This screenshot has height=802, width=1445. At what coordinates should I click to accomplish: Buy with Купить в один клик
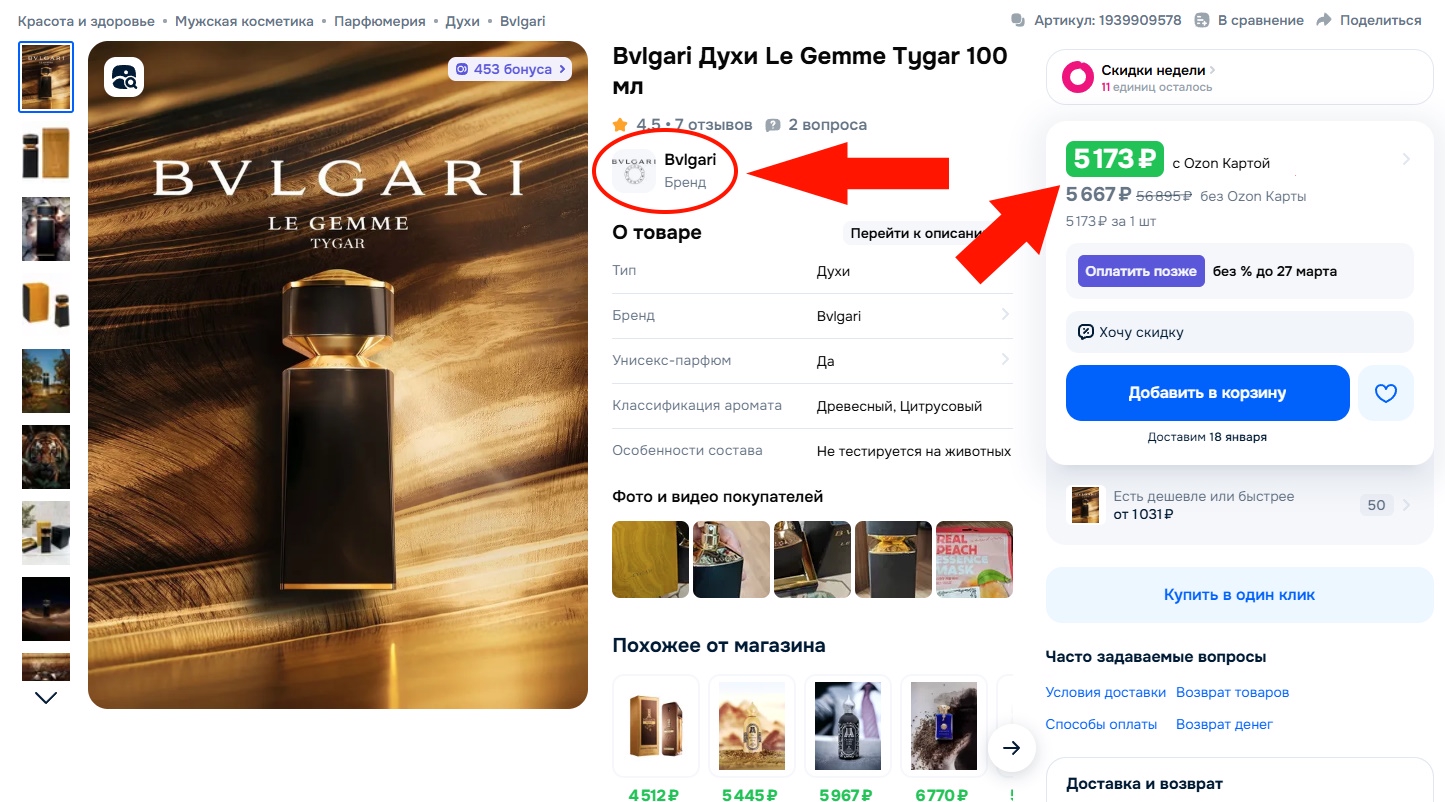point(1240,595)
